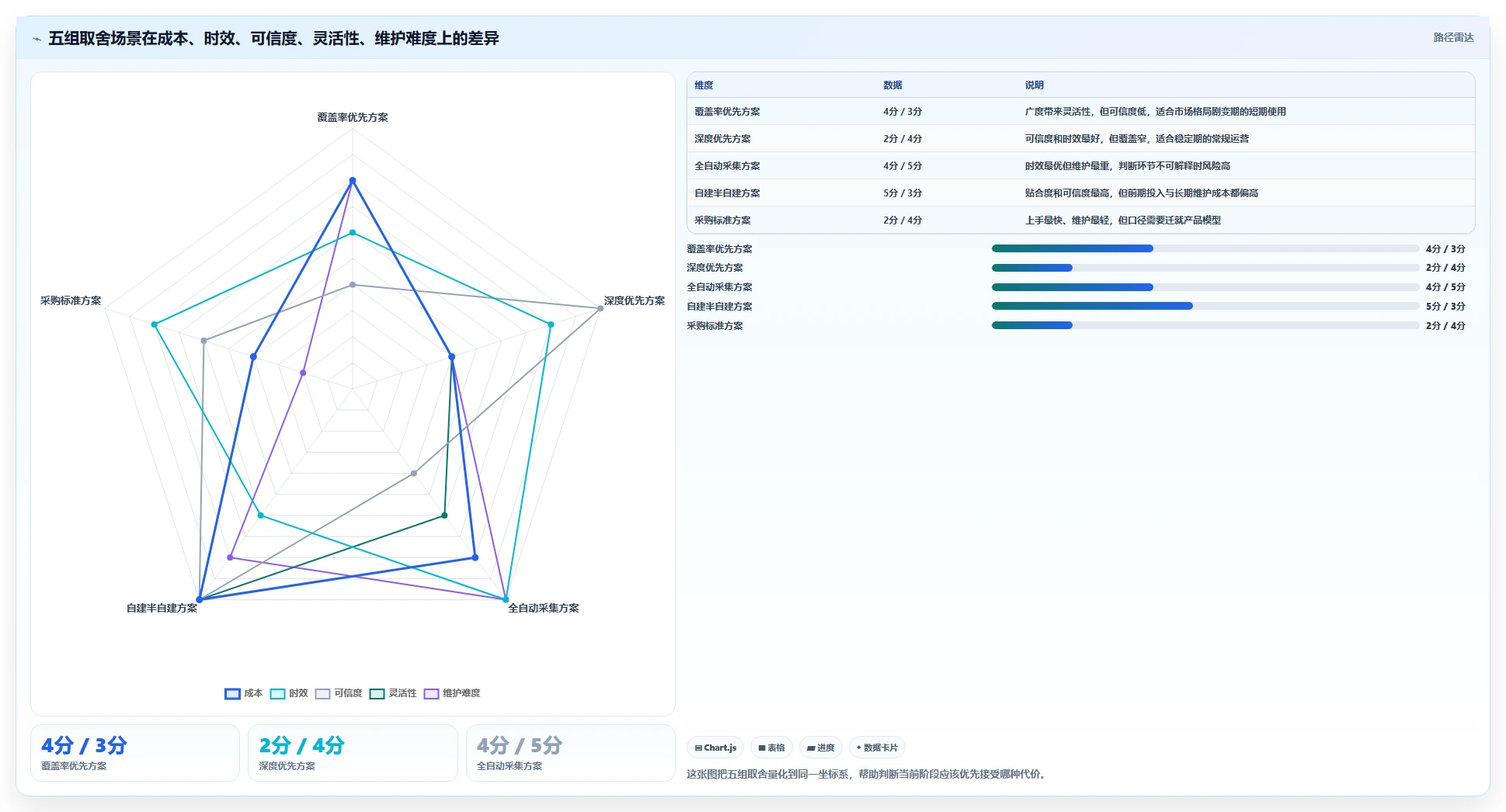Click the 自建半自建方案 progress label
Image resolution: width=1506 pixels, height=812 pixels.
(719, 307)
